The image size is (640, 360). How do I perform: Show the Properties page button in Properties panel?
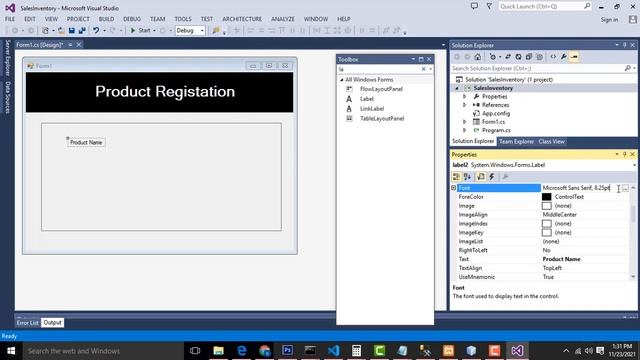pos(481,176)
